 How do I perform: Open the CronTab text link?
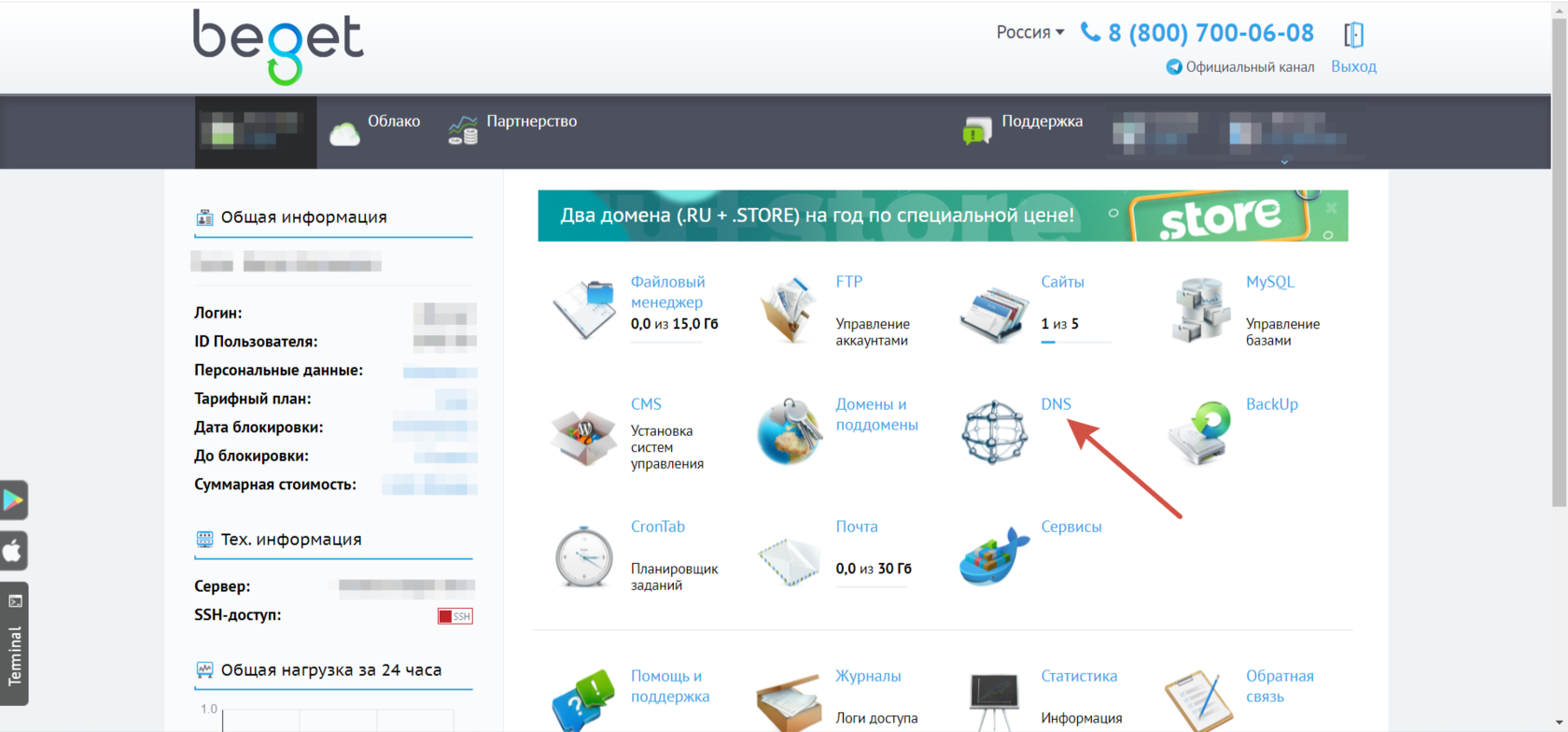coord(657,527)
